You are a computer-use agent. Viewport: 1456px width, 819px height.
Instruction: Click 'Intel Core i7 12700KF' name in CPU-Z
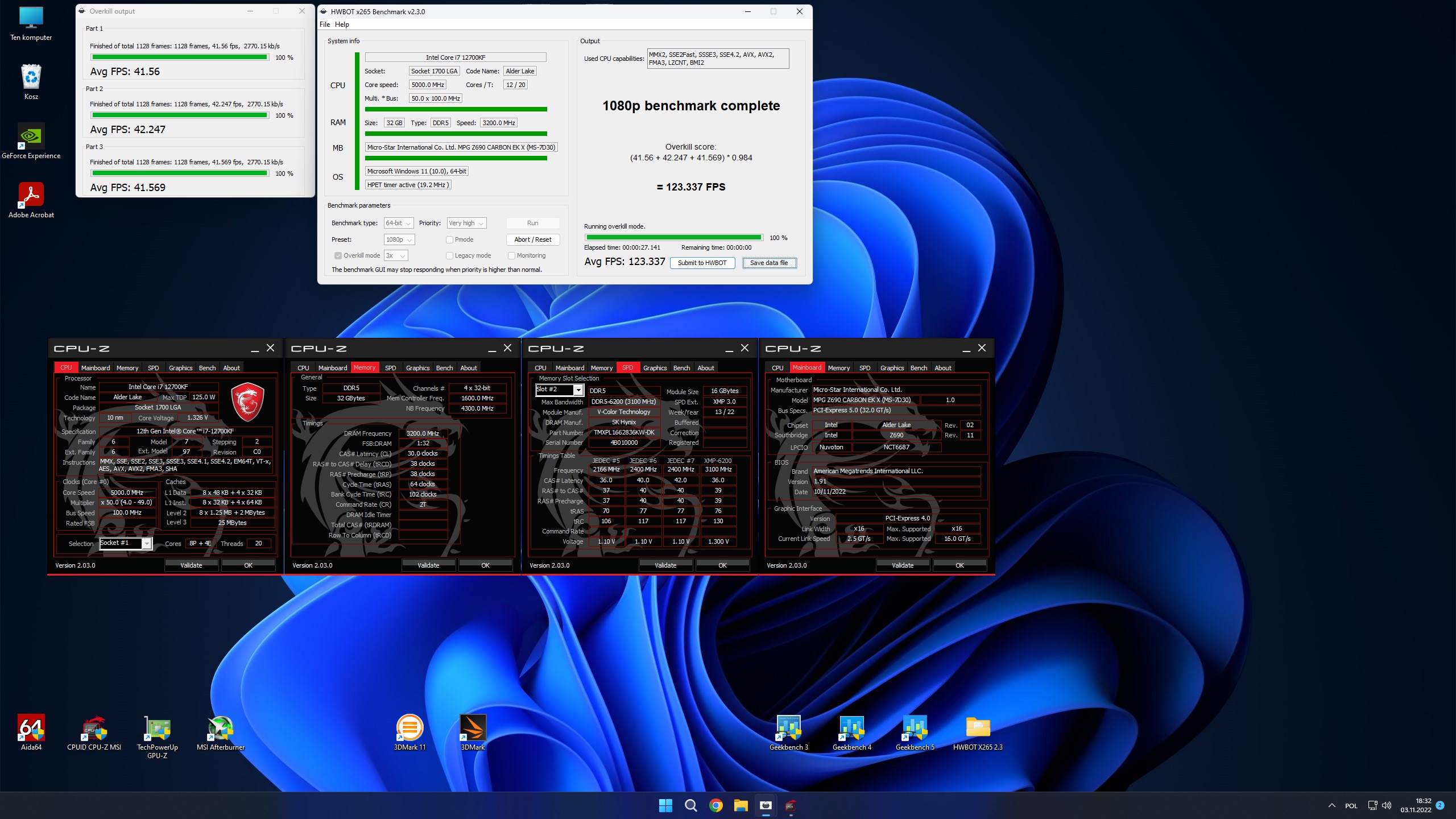tap(158, 387)
